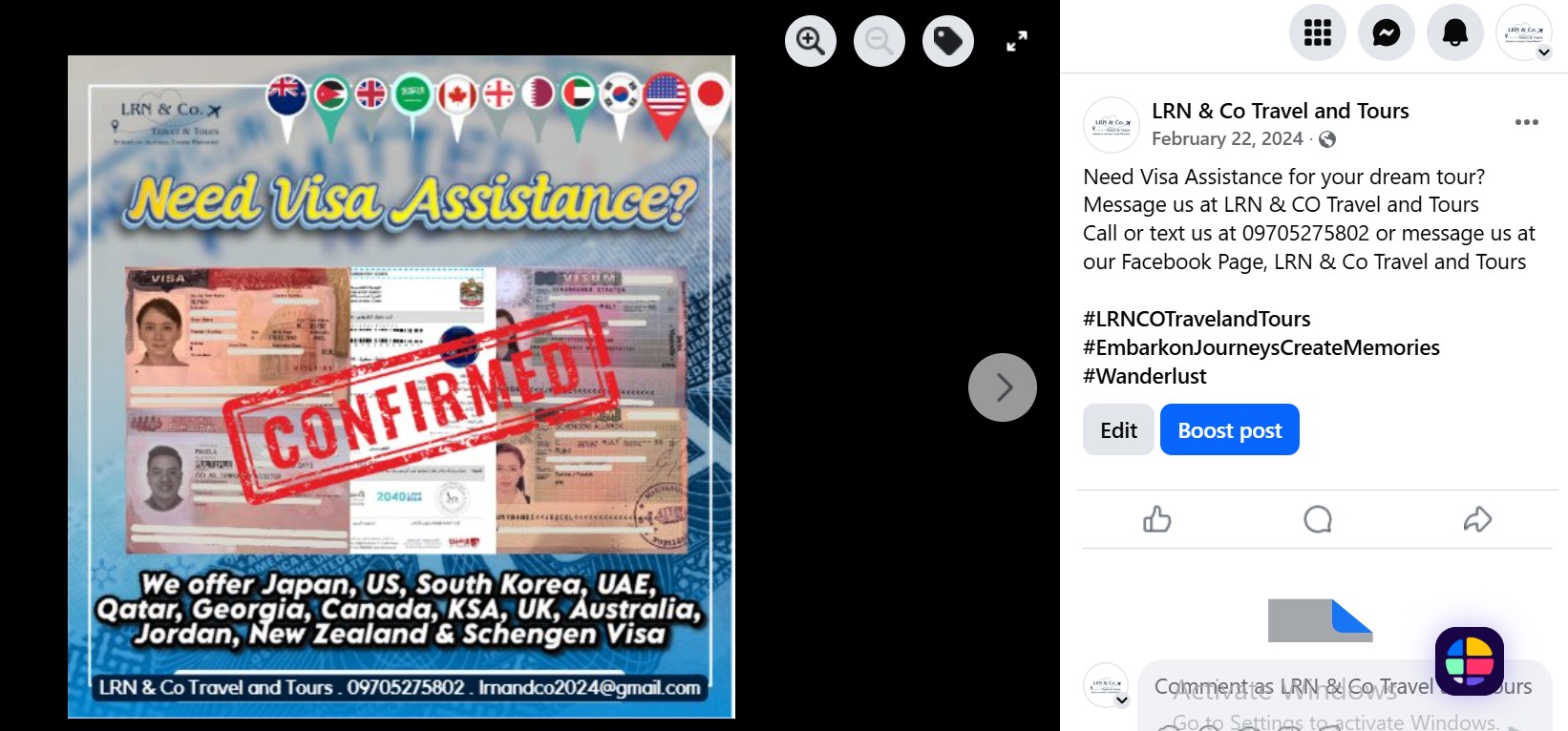1568x731 pixels.
Task: Open post options three-dot menu
Action: click(1527, 122)
